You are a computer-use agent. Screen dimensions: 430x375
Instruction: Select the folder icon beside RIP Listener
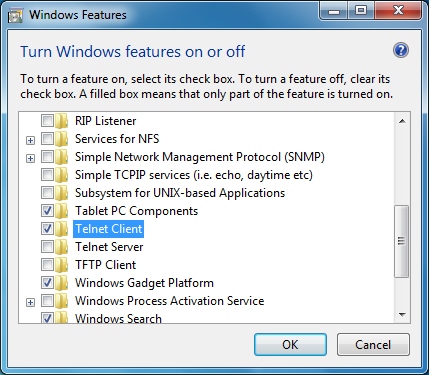pyautogui.click(x=62, y=121)
